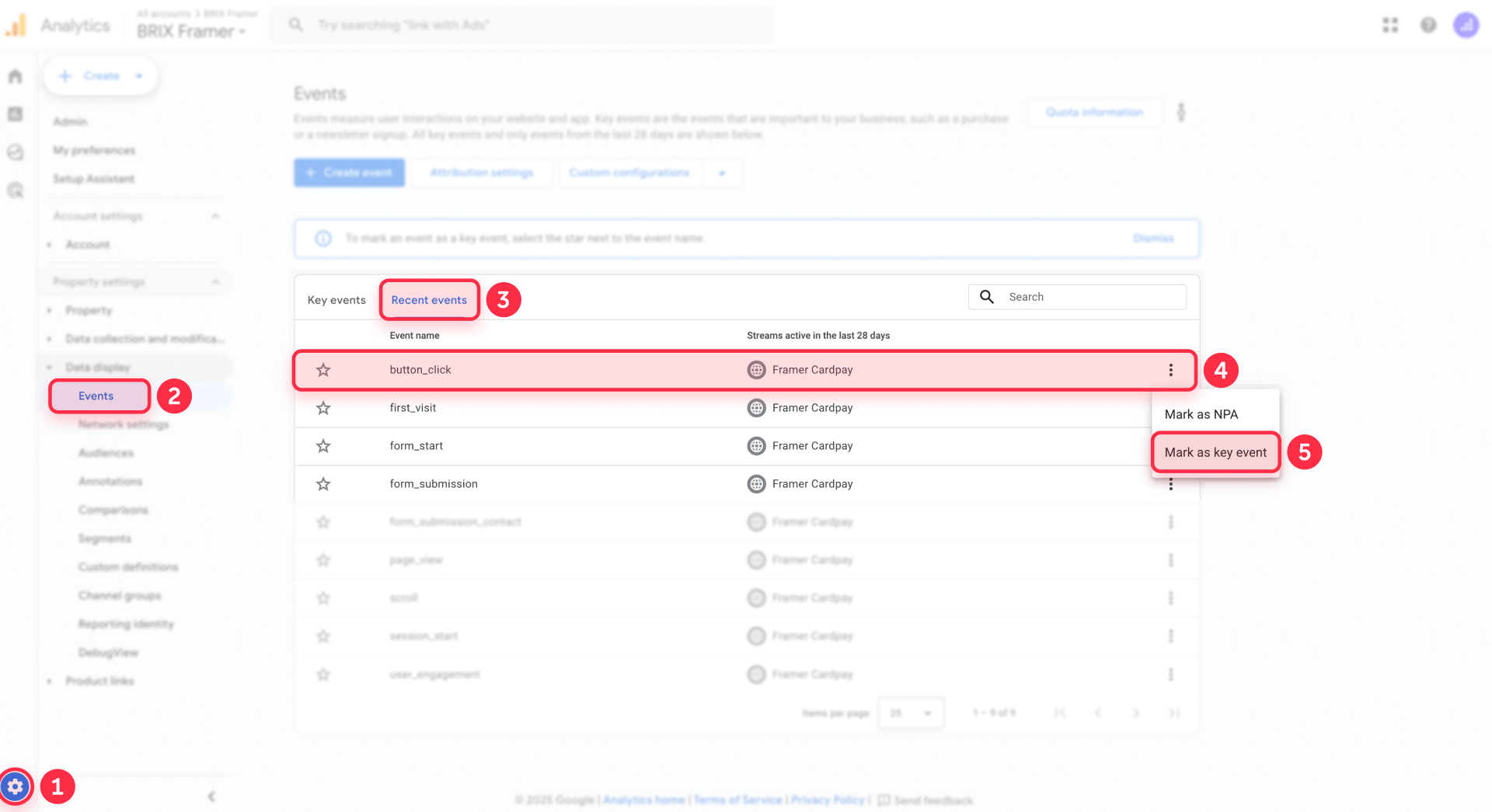The image size is (1492, 812).
Task: Open more options for form_submission row
Action: pos(1170,485)
